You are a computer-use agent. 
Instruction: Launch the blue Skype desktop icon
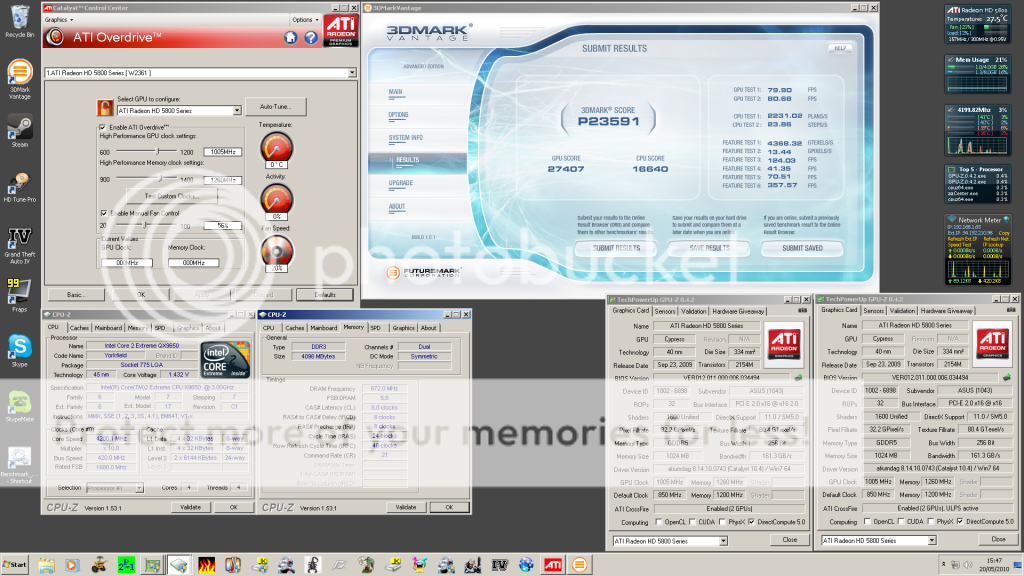tap(20, 351)
